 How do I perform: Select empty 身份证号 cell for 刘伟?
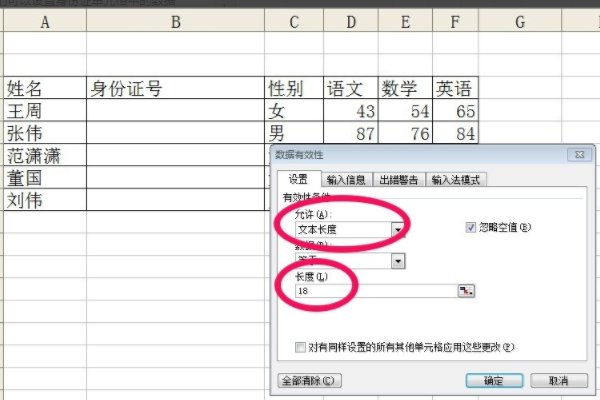coord(176,200)
